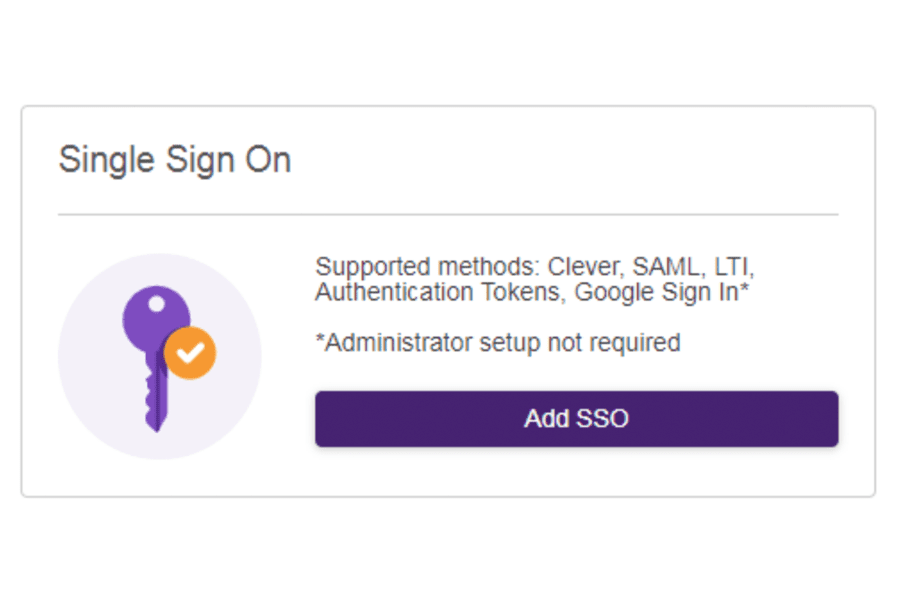Click the teeth of the key blade

(149, 399)
